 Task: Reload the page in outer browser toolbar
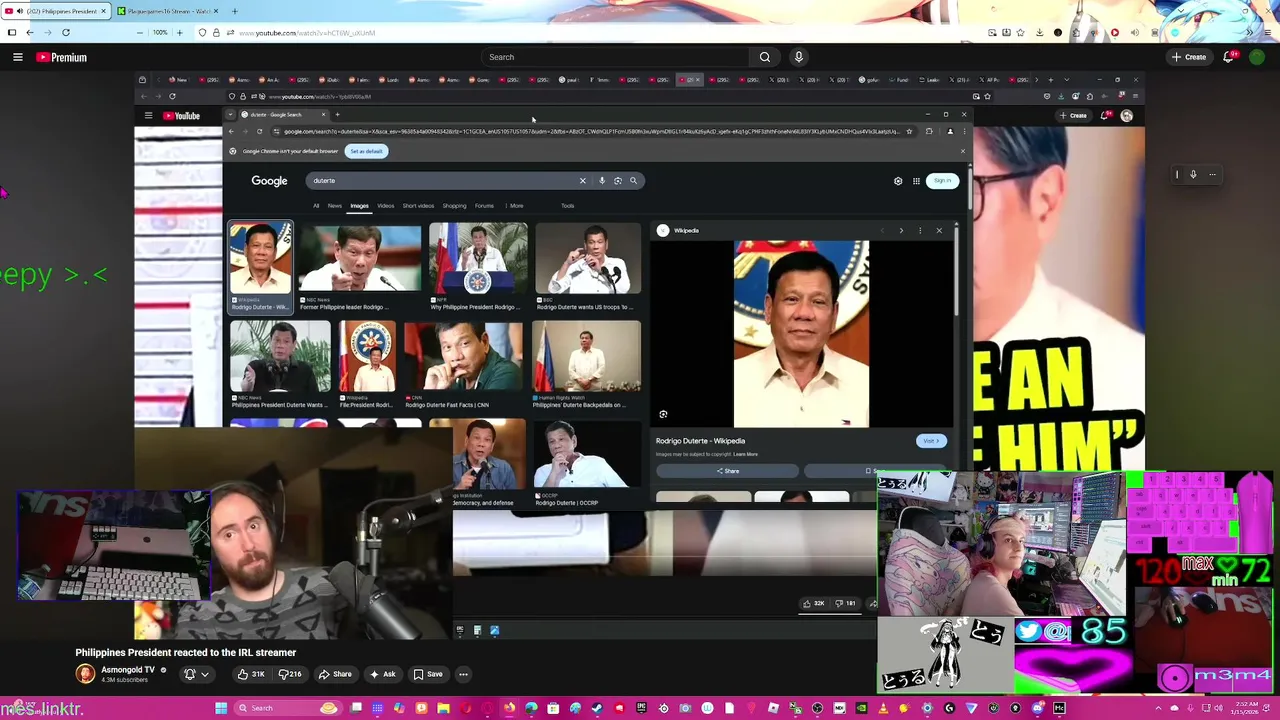coord(65,32)
